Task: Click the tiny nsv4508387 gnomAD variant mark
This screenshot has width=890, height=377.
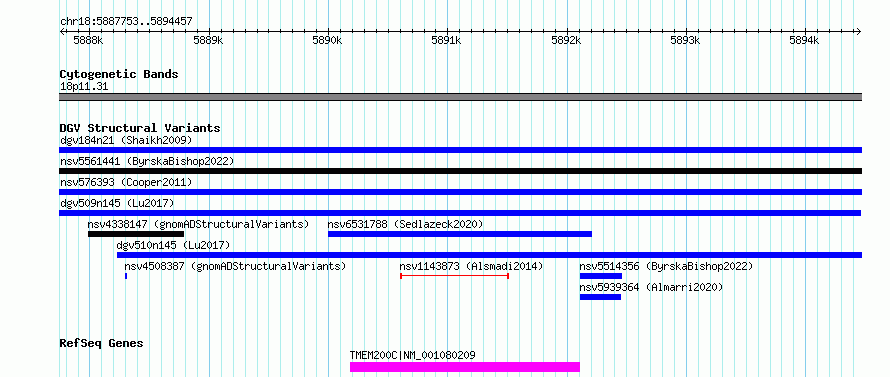Action: click(x=126, y=276)
